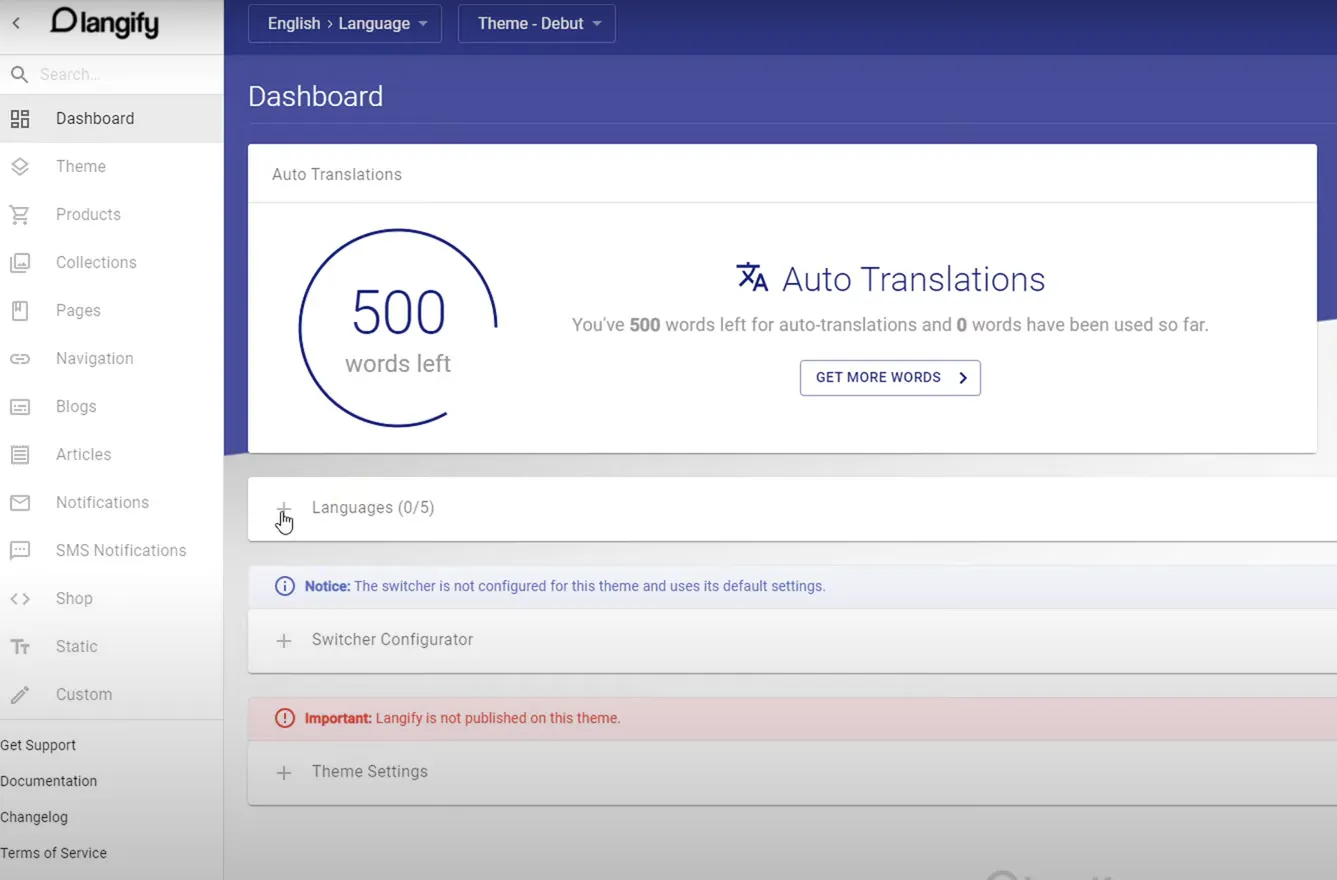Open the Terms of Service link
This screenshot has height=880, width=1337.
[54, 853]
